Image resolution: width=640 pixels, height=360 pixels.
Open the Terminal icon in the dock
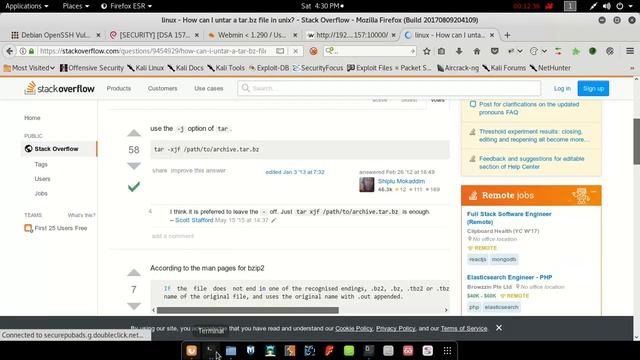pos(211,350)
